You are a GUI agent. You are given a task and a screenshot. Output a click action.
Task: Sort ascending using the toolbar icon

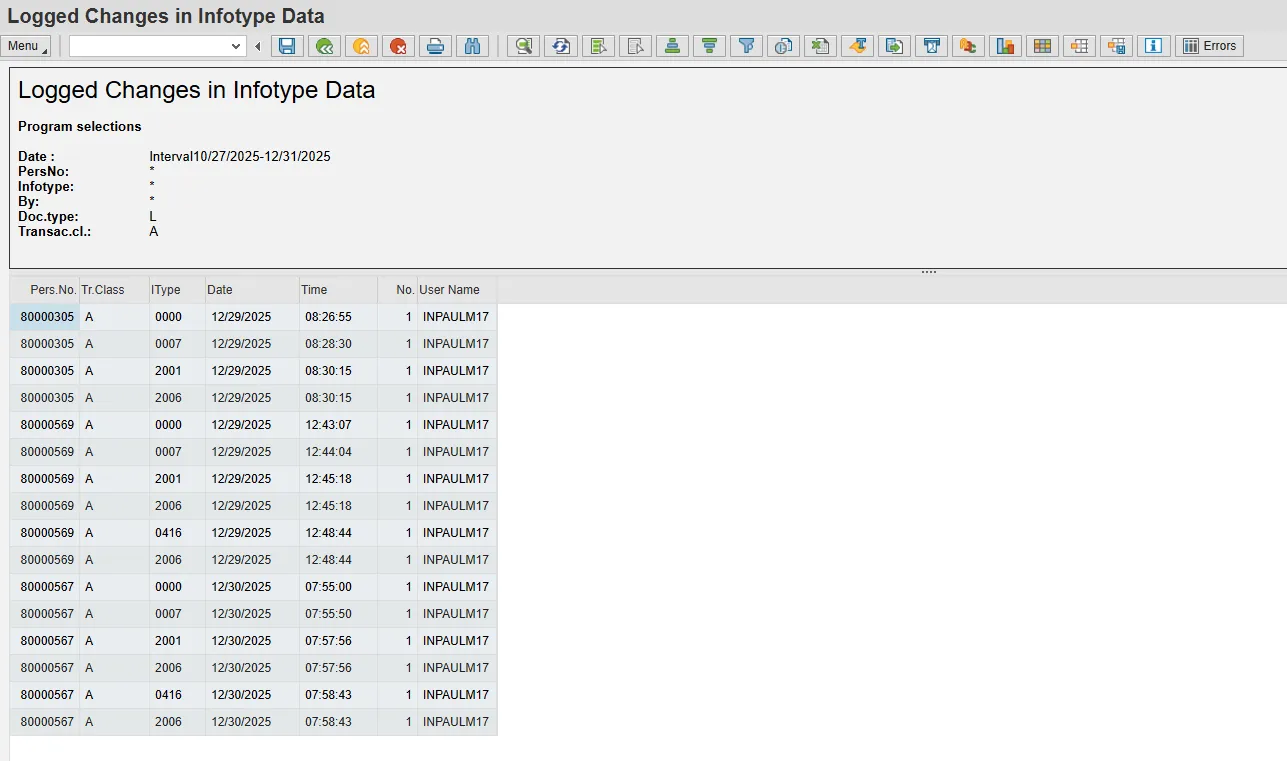pyautogui.click(x=672, y=46)
